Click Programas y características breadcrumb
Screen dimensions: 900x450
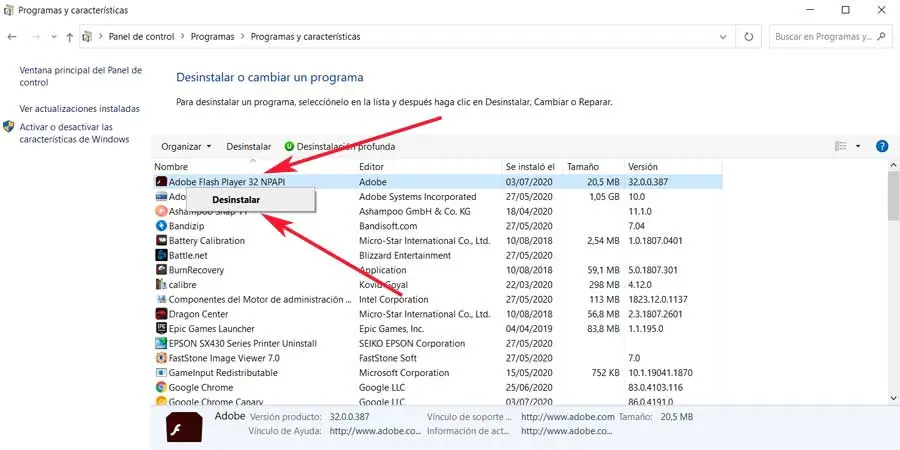point(305,37)
